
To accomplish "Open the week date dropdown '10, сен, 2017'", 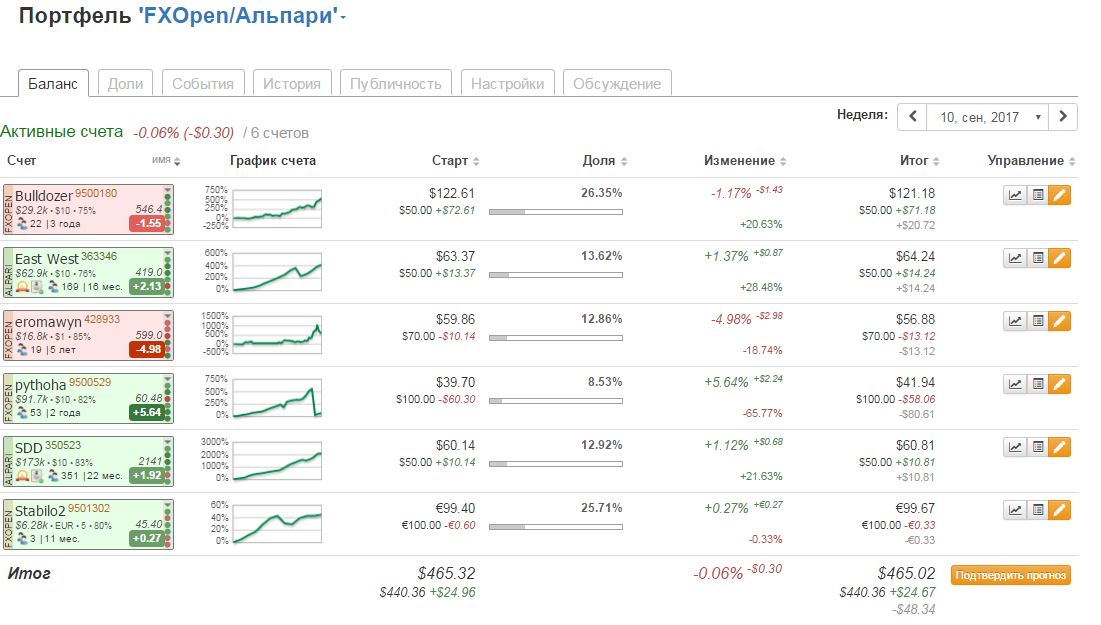I will (x=987, y=117).
